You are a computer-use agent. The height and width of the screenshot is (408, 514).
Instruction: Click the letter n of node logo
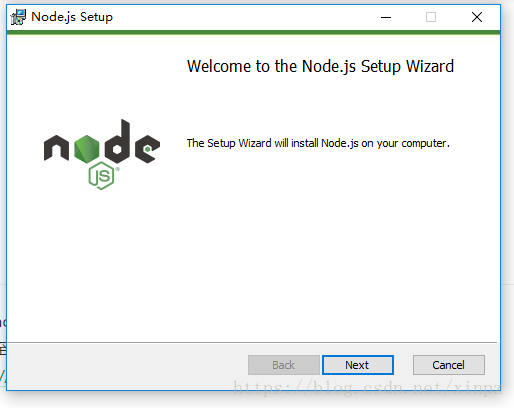(x=56, y=148)
